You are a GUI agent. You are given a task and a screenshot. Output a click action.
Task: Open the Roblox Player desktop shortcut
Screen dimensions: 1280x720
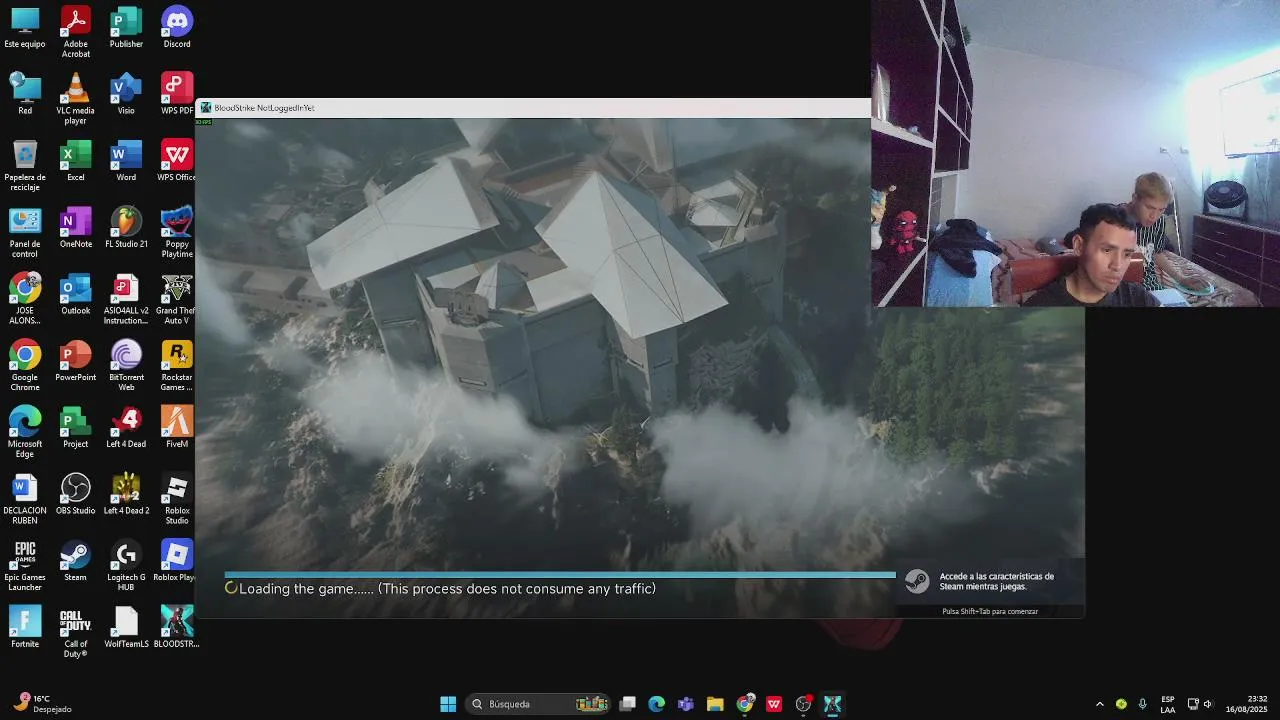[x=177, y=561]
